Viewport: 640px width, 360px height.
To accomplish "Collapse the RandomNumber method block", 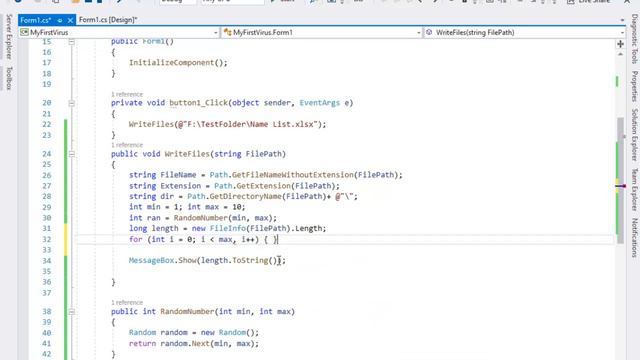I will [x=72, y=312].
